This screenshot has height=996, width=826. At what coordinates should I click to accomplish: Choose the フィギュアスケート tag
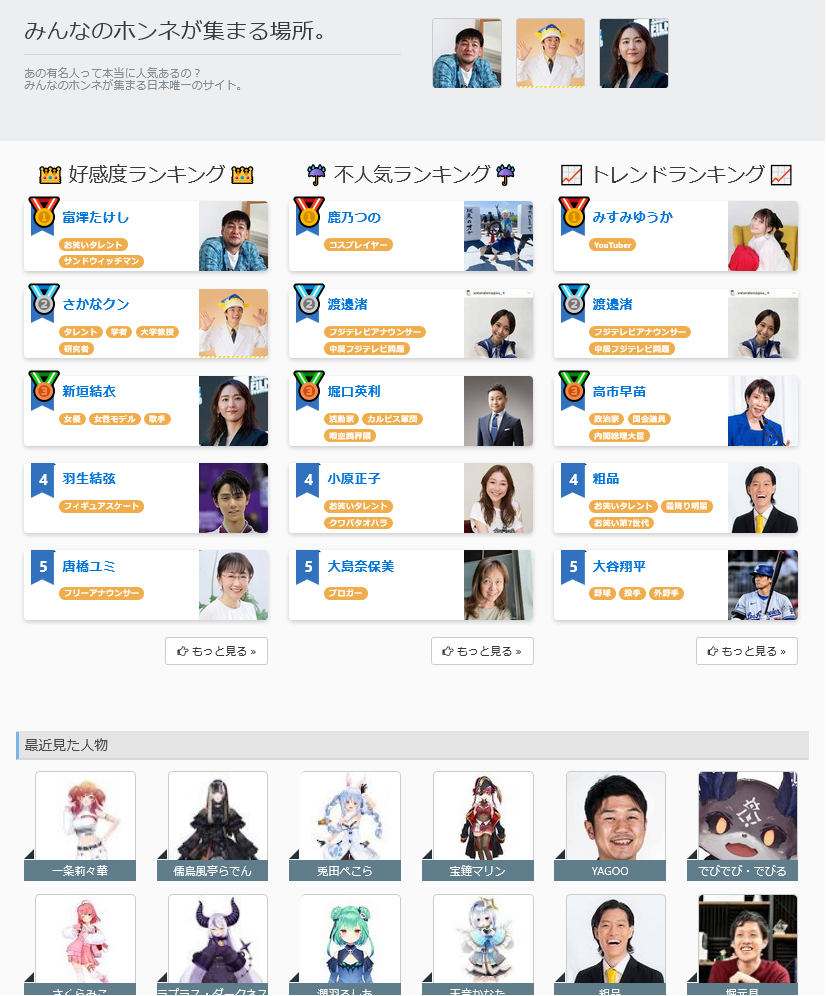(102, 507)
